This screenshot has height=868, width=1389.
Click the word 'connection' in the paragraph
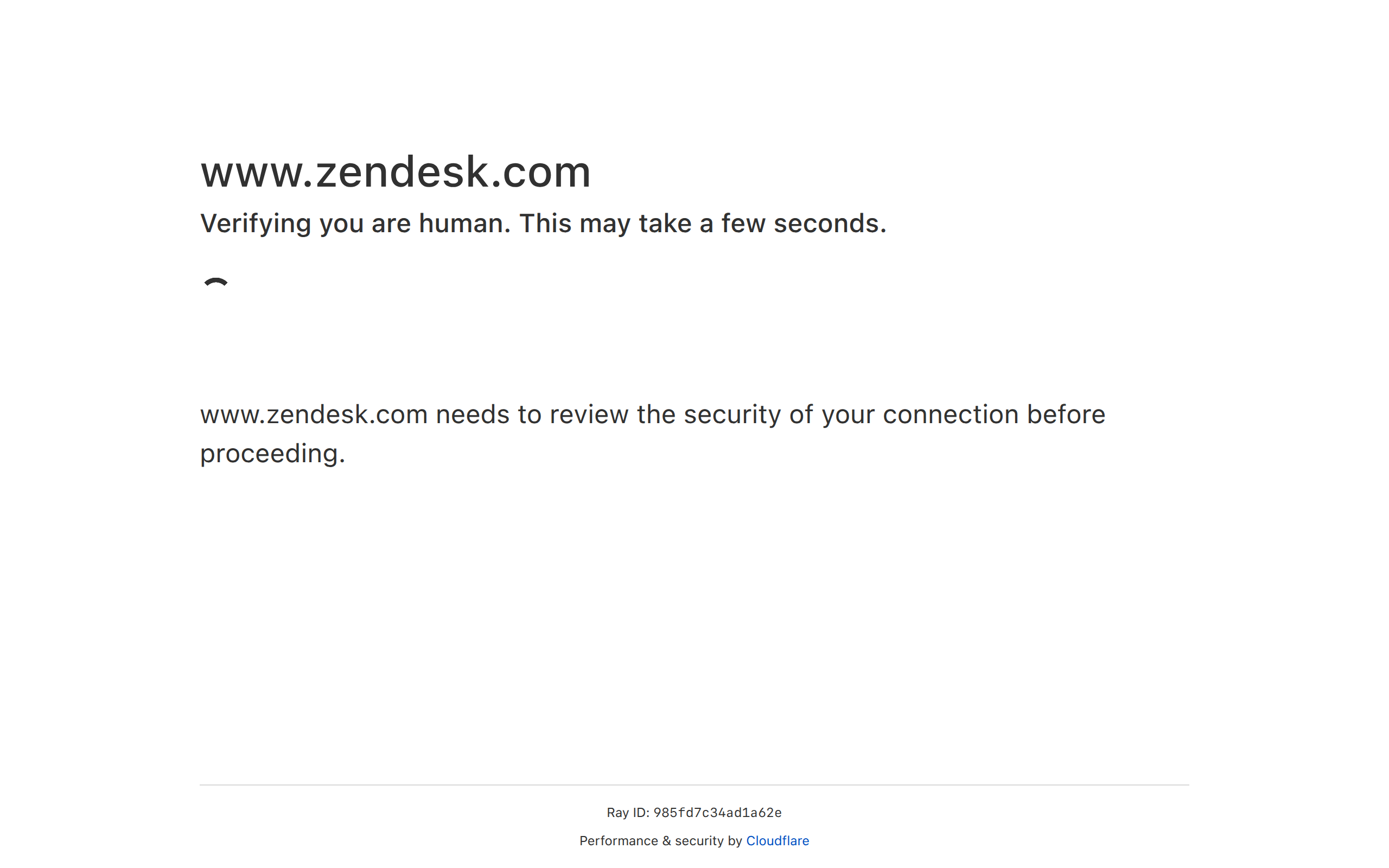click(950, 414)
